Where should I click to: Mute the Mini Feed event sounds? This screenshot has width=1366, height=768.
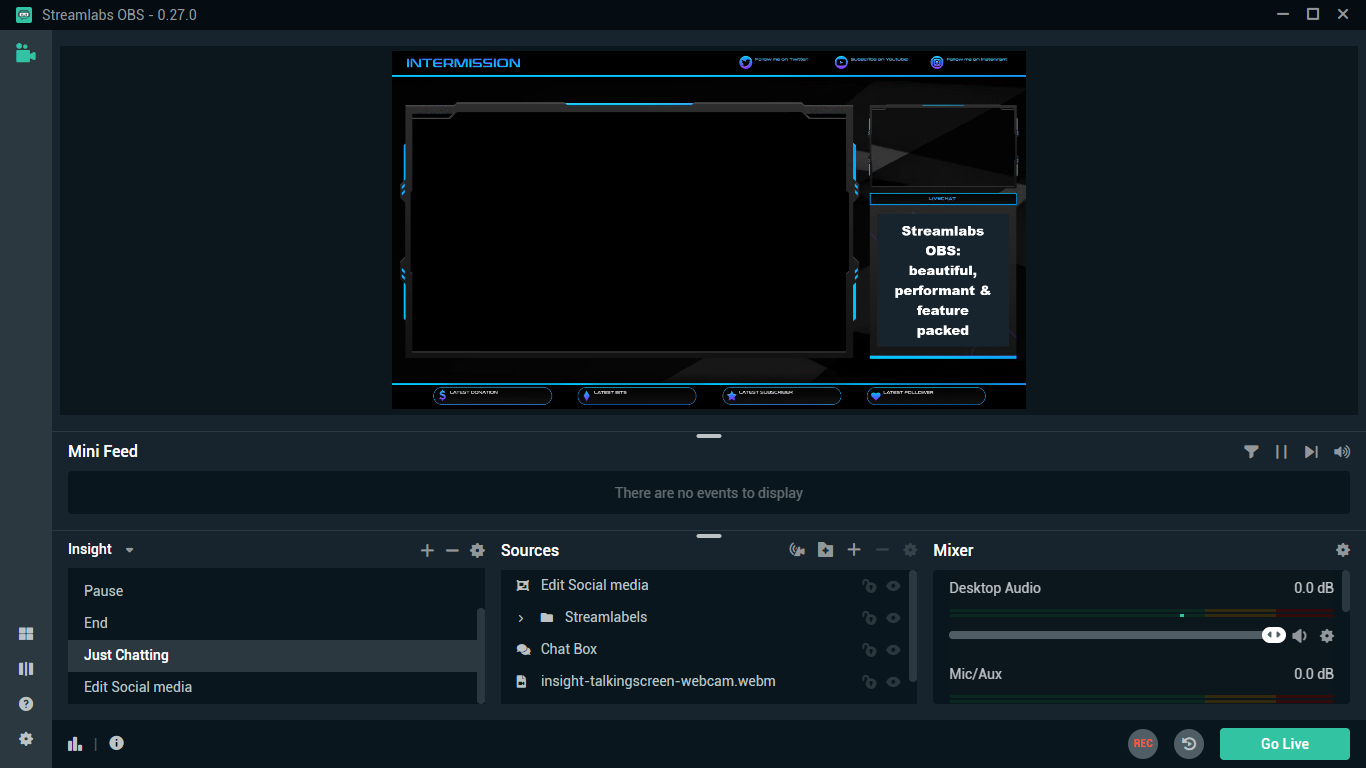(x=1342, y=452)
